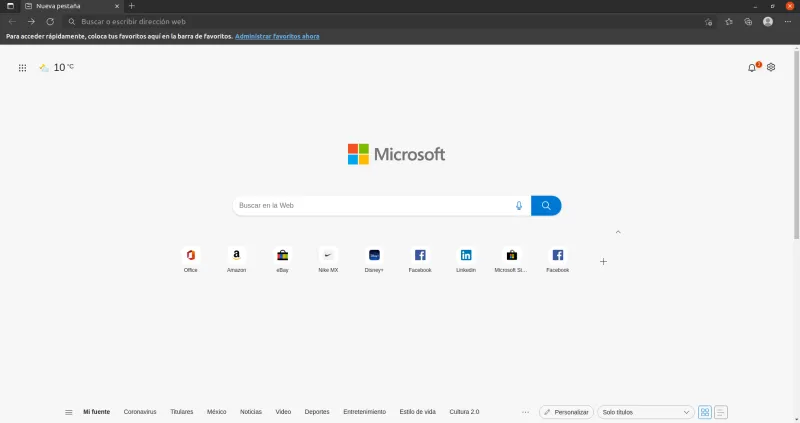Viewport: 800px width, 423px height.
Task: Click the Microsoft logo
Action: click(396, 154)
